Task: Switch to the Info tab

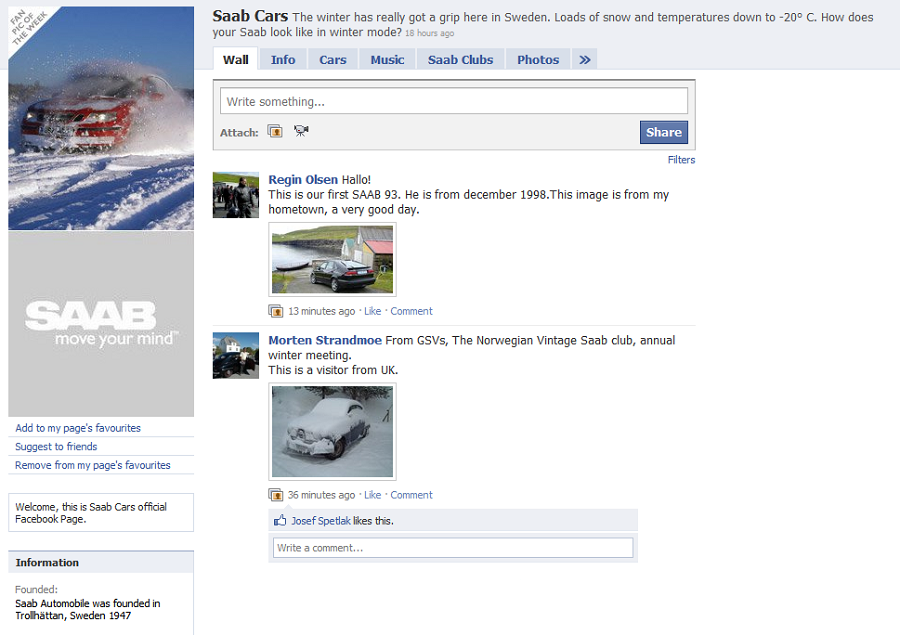Action: [x=283, y=60]
